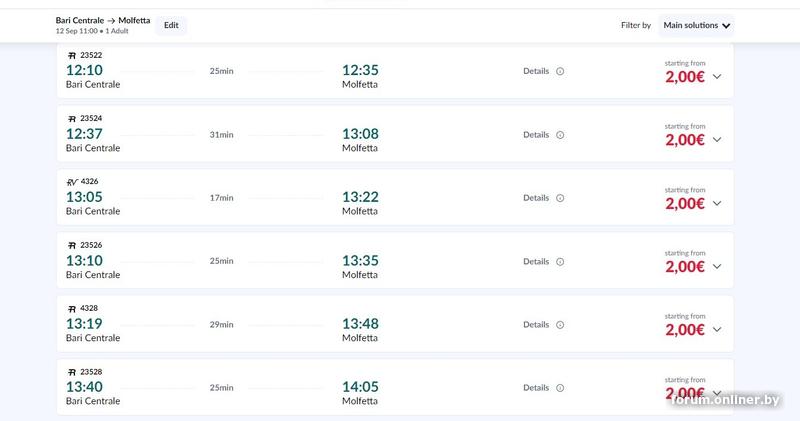Open Details for the 13:40 train
This screenshot has height=421, width=800.
536,388
